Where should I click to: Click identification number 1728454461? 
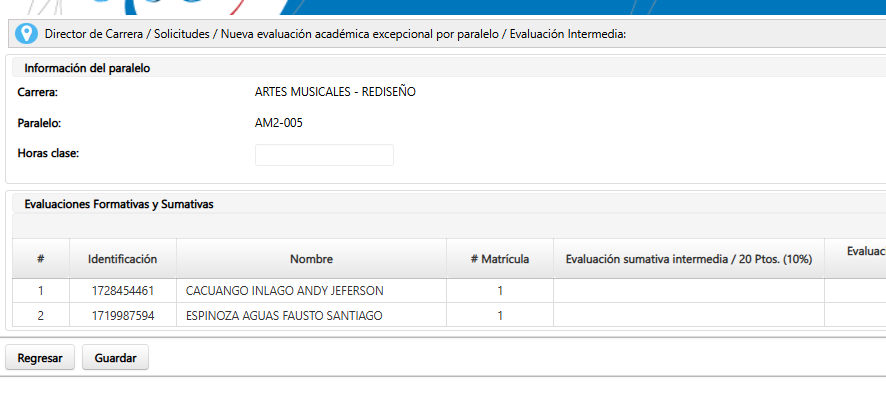click(123, 291)
